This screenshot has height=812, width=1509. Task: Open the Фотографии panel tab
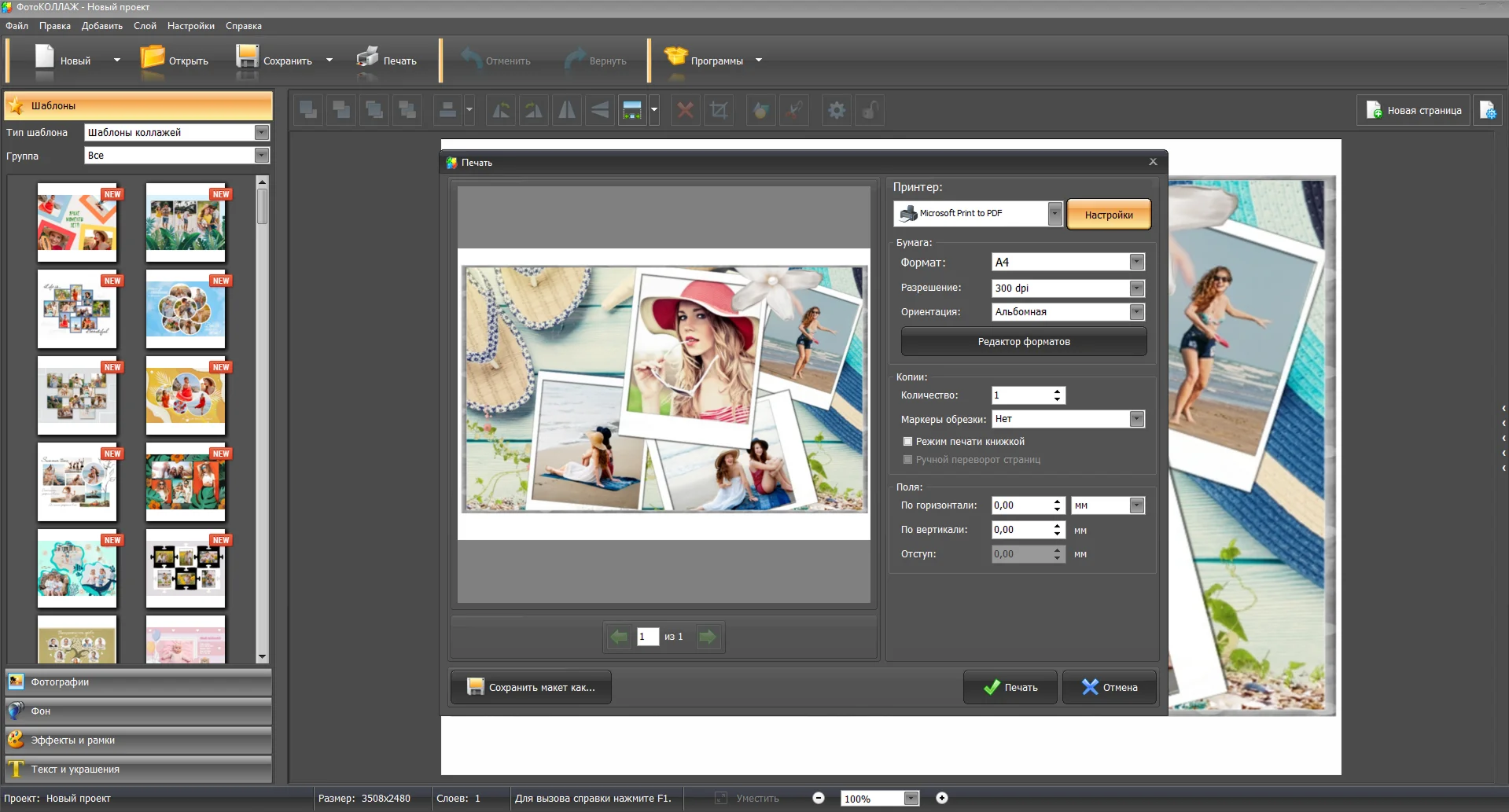138,682
